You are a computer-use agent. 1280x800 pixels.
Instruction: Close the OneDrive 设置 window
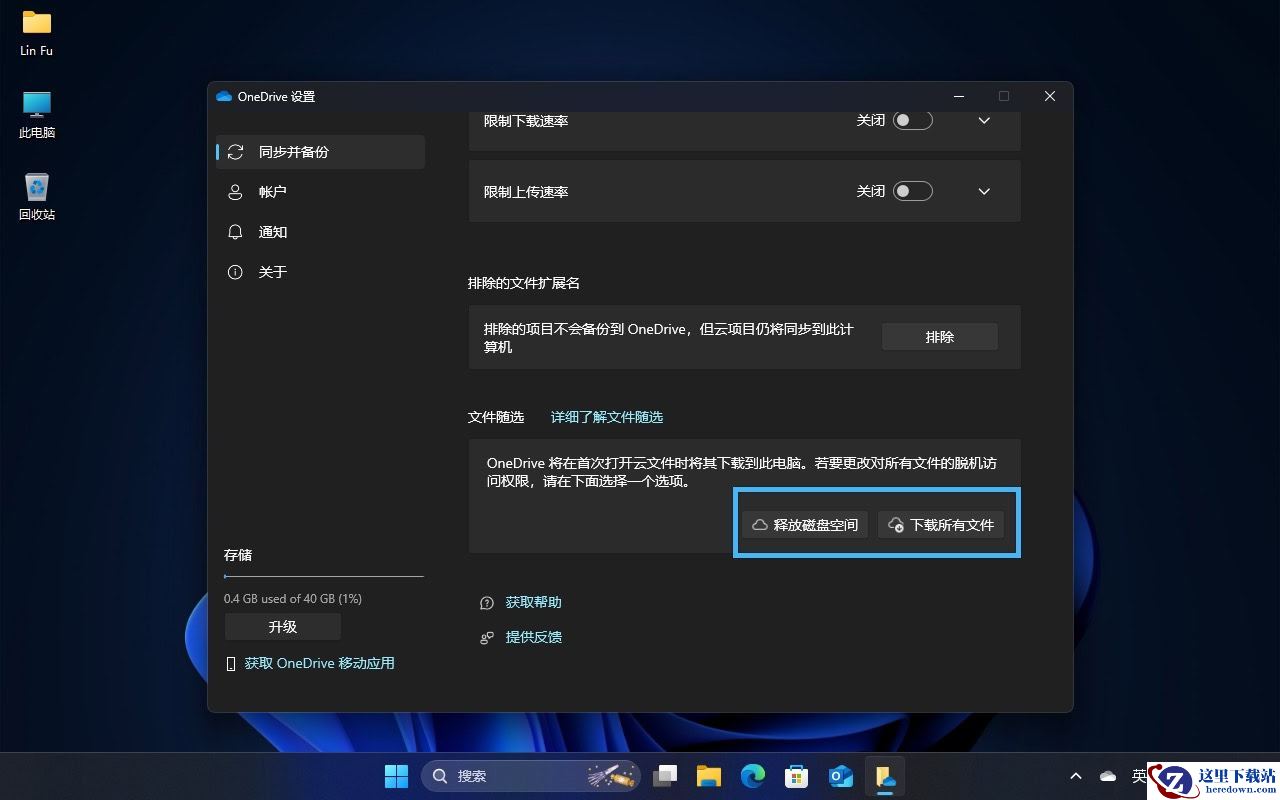point(1050,96)
